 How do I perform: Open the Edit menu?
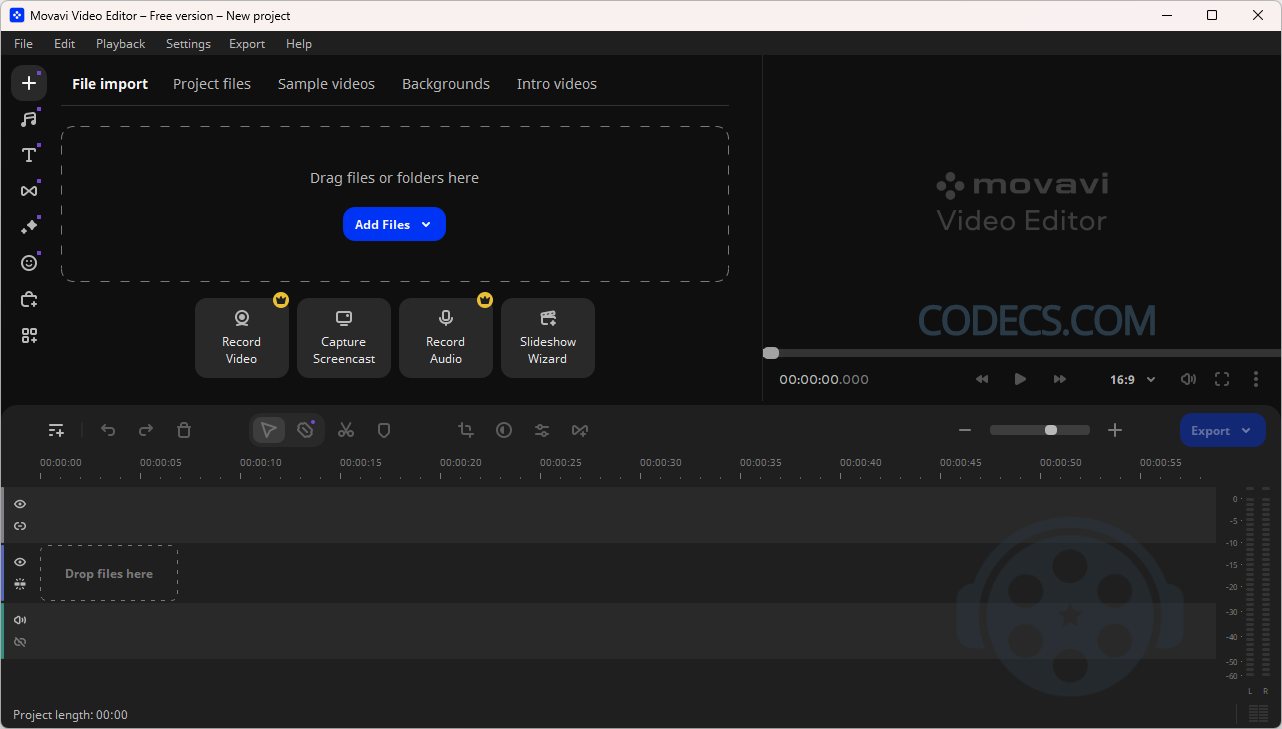point(65,44)
